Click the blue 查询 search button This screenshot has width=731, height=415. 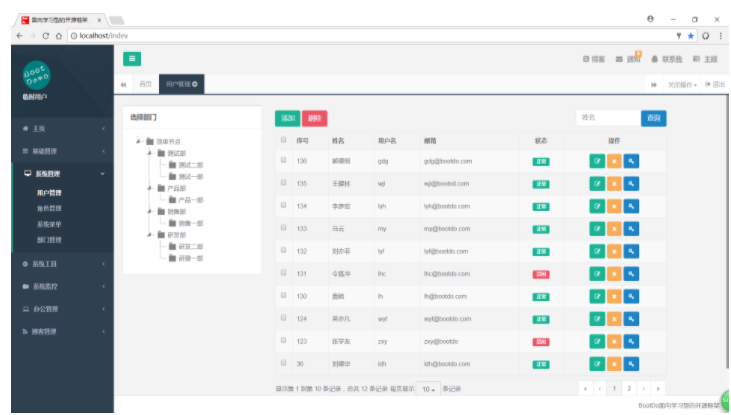[x=654, y=118]
